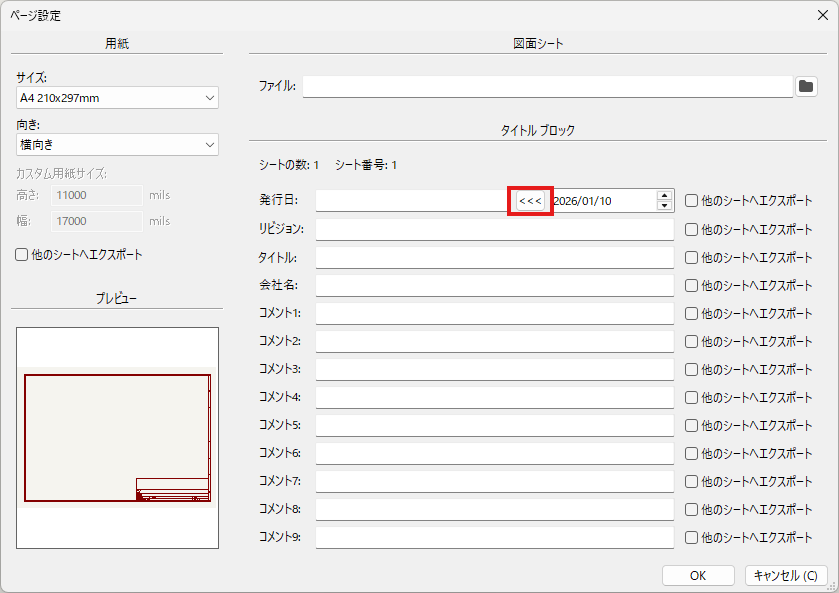839x593 pixels.
Task: Open the 向き orientation dropdown
Action: tap(117, 145)
